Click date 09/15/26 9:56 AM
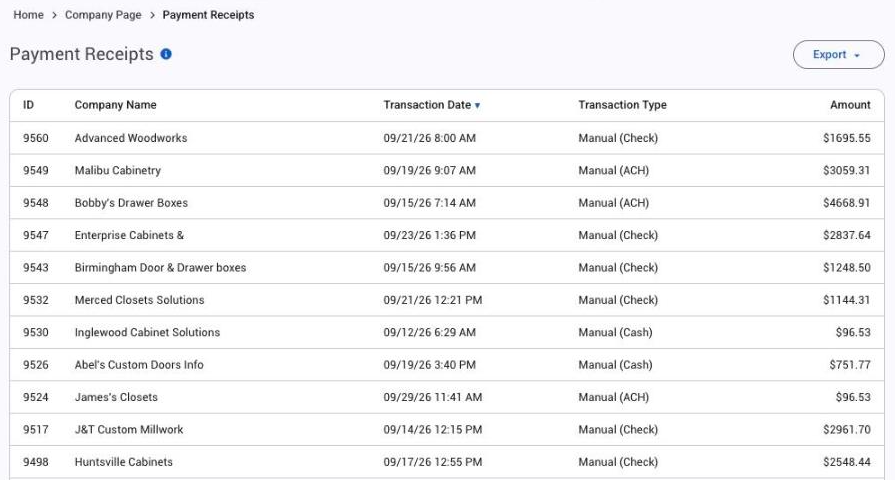The height and width of the screenshot is (480, 895). click(429, 268)
